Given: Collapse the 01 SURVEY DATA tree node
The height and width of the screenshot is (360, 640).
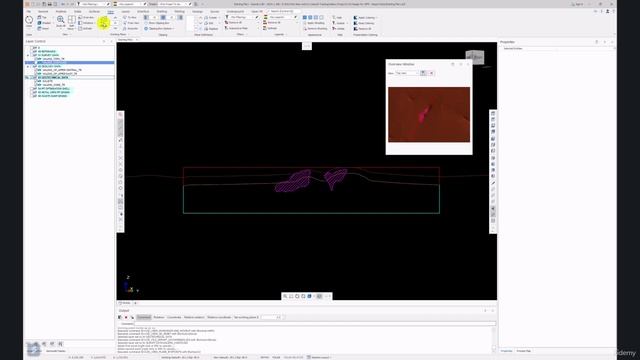Looking at the screenshot, I should point(28,55).
